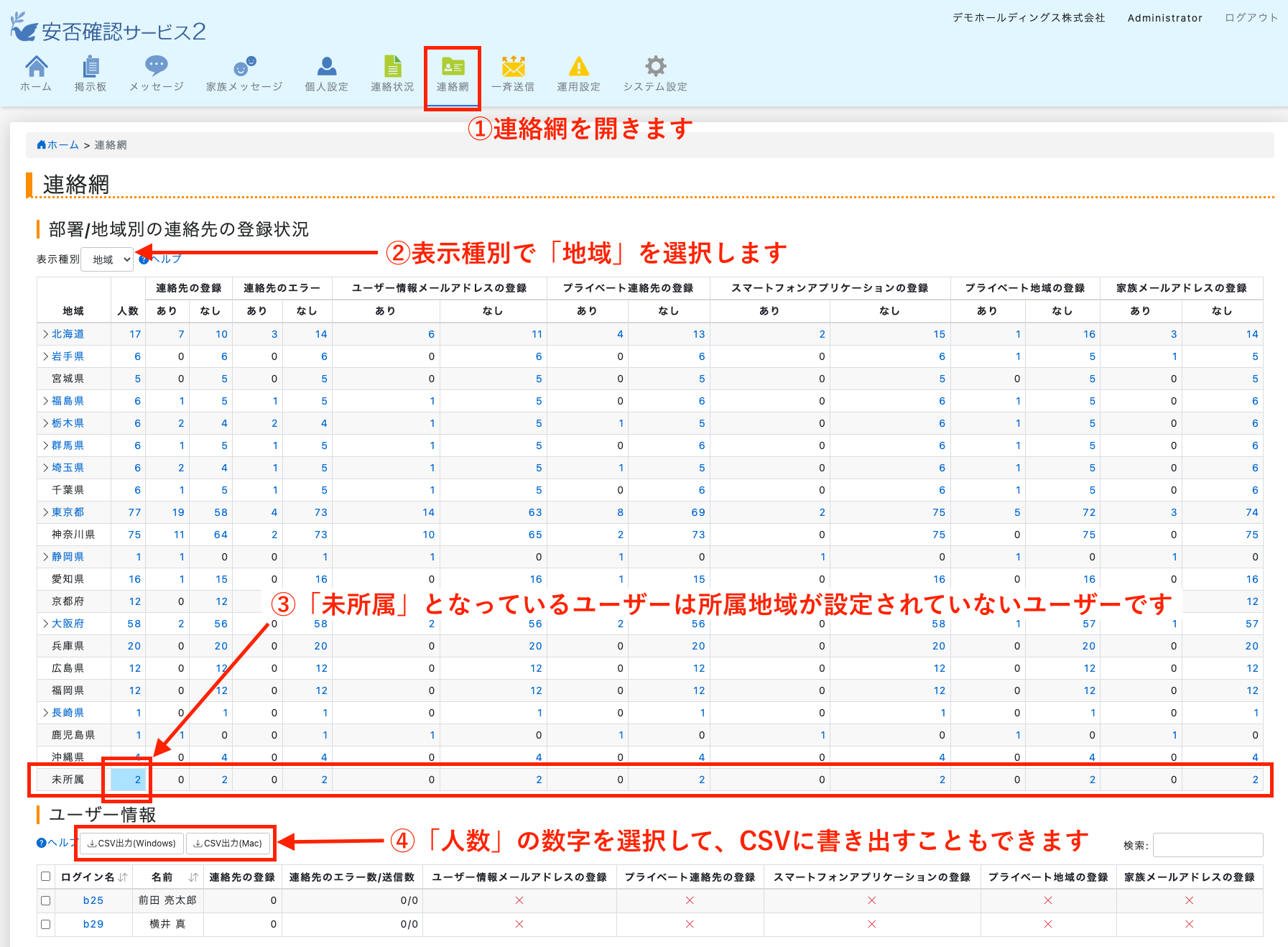This screenshot has width=1288, height=947.
Task: Open the 個人設定 person icon
Action: 326,67
